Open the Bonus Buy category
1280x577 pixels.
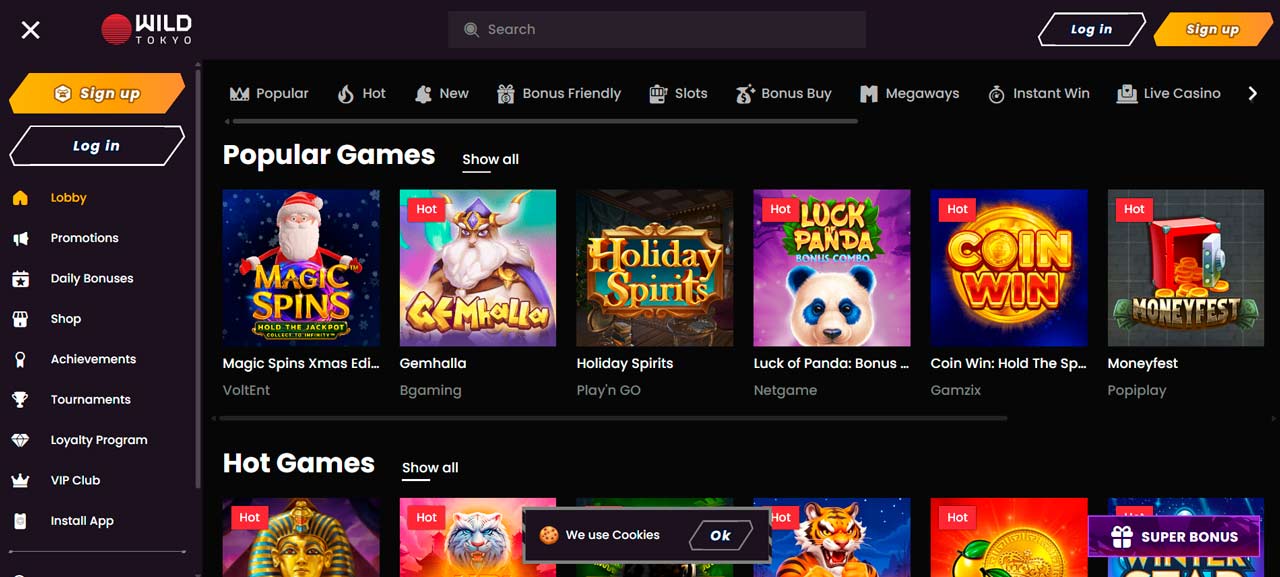[x=783, y=94]
